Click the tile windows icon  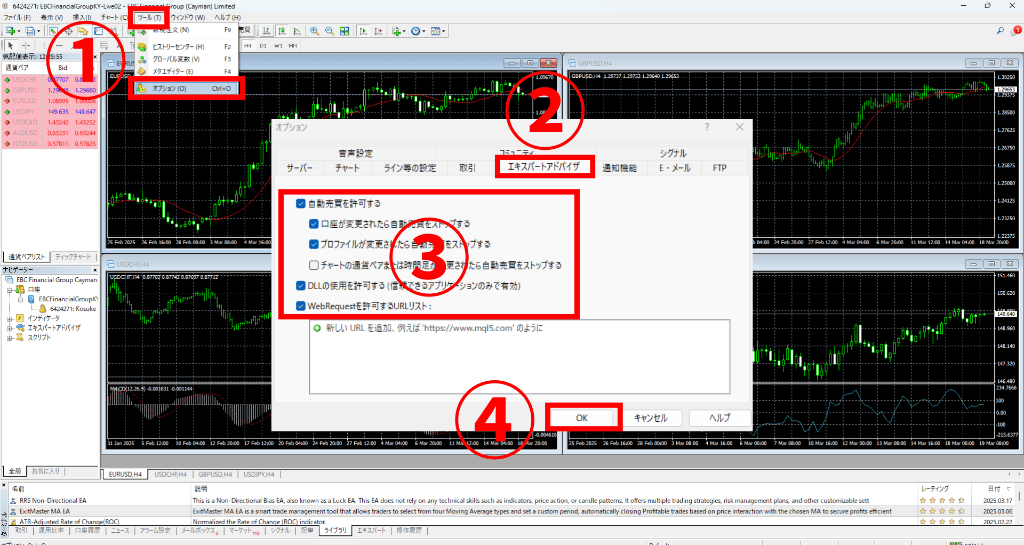(x=345, y=31)
